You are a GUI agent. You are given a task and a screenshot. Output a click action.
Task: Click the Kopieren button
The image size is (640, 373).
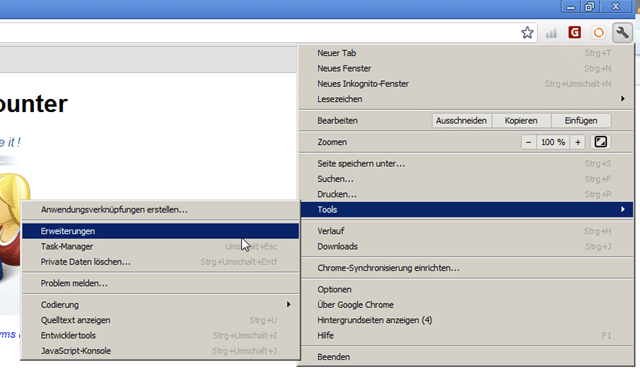point(521,121)
